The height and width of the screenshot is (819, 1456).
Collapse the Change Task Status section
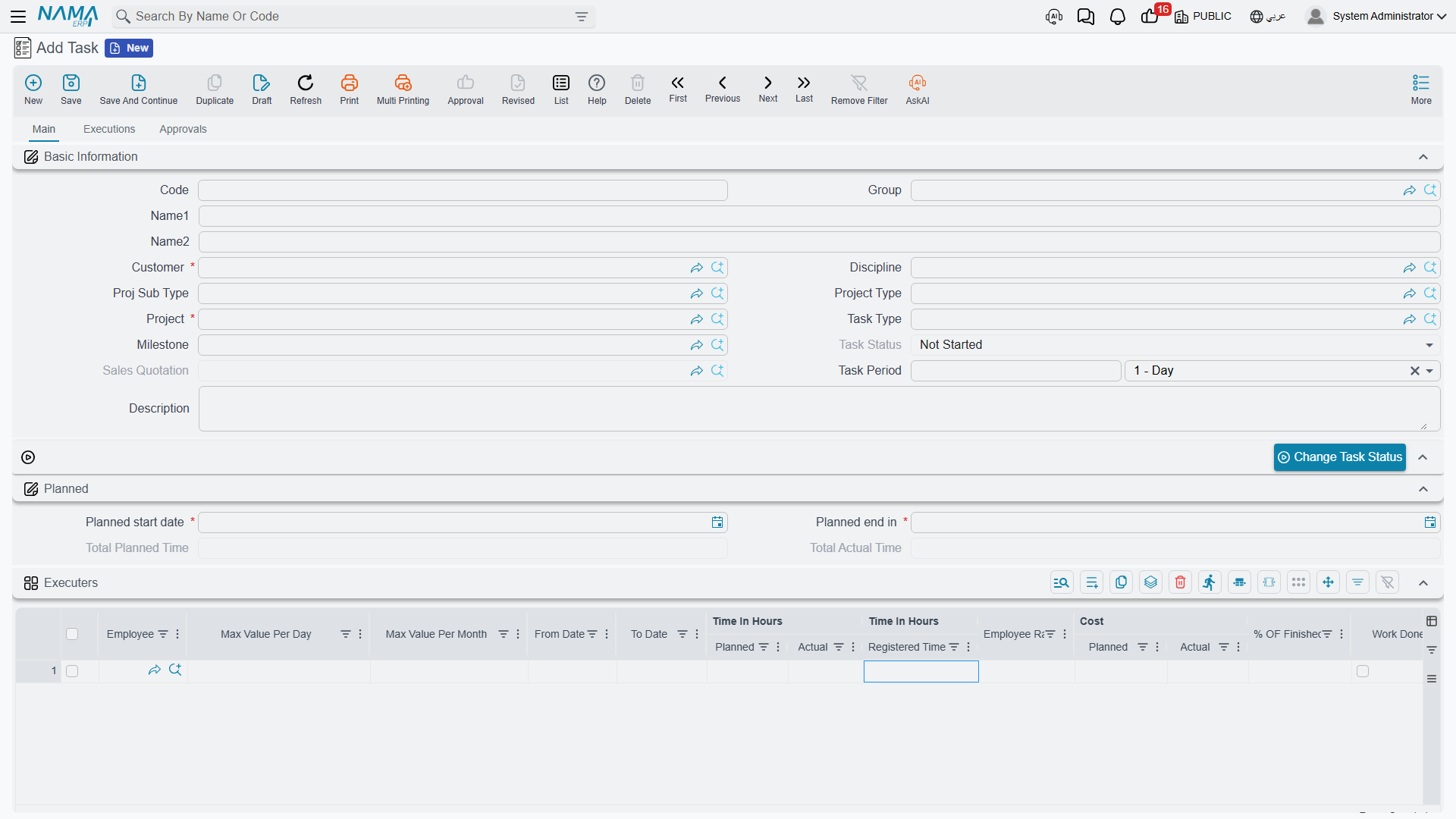[x=1423, y=457]
